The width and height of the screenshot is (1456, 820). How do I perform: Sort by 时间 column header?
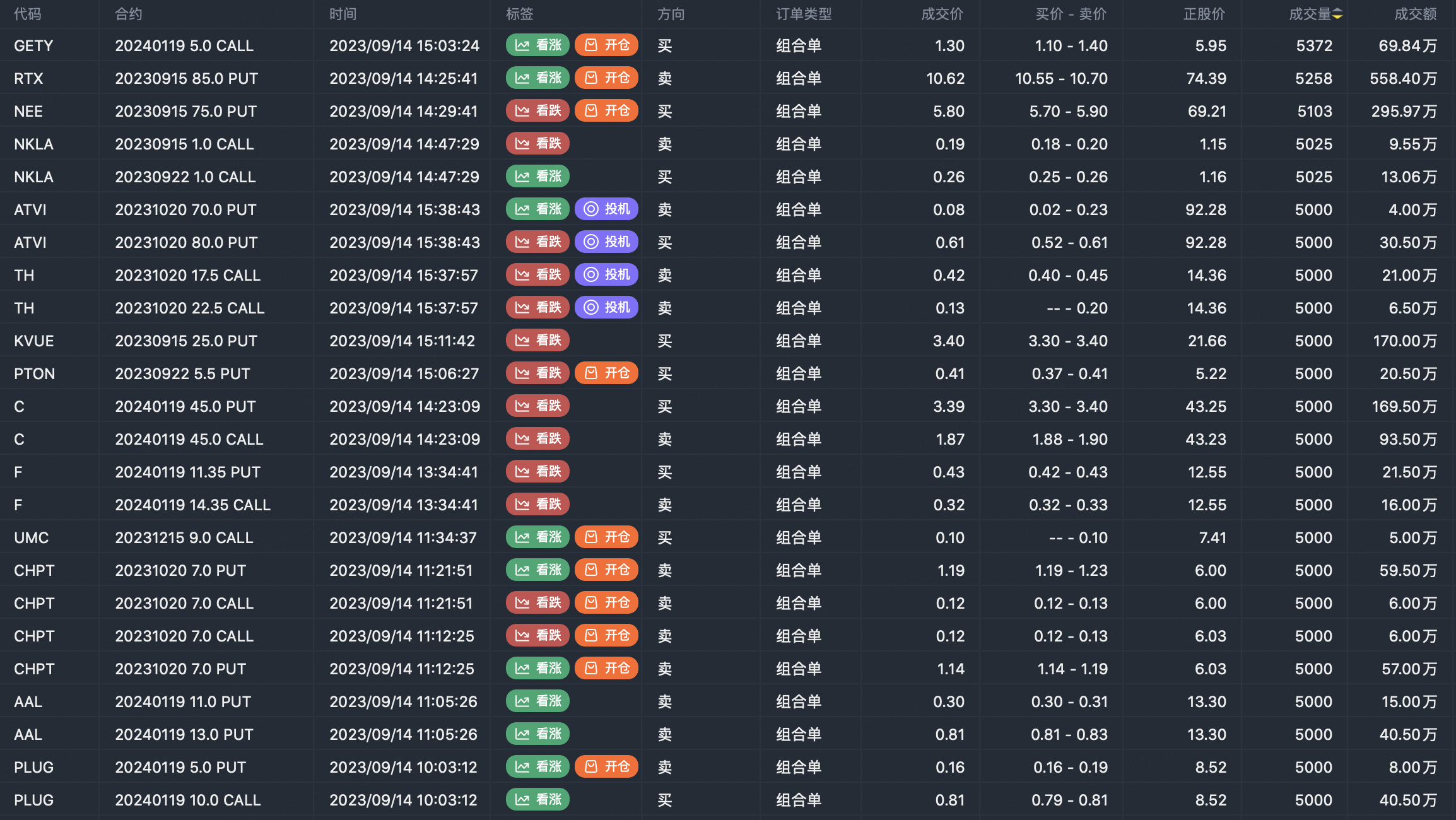343,14
